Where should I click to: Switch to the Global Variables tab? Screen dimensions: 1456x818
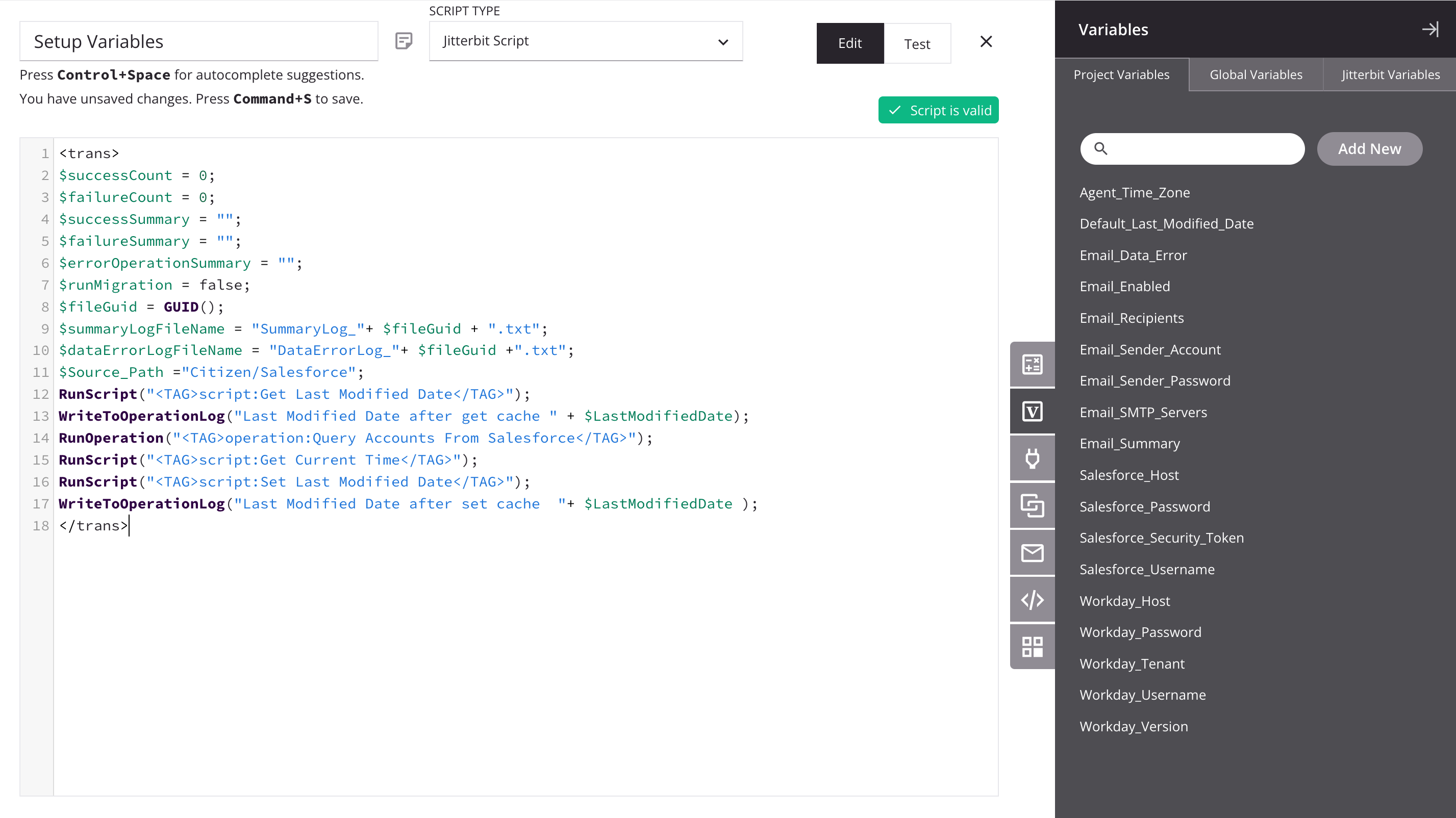coord(1256,74)
